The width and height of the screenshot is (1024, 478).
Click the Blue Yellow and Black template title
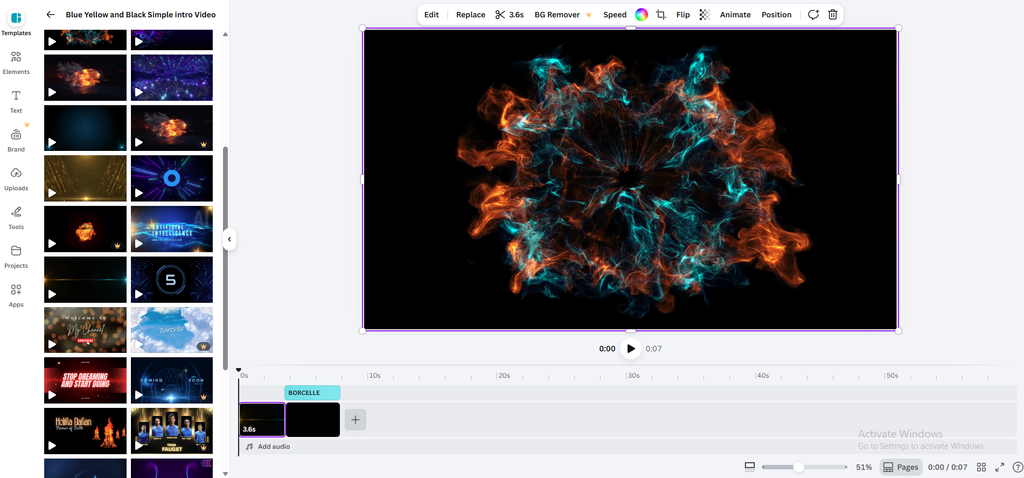[140, 14]
